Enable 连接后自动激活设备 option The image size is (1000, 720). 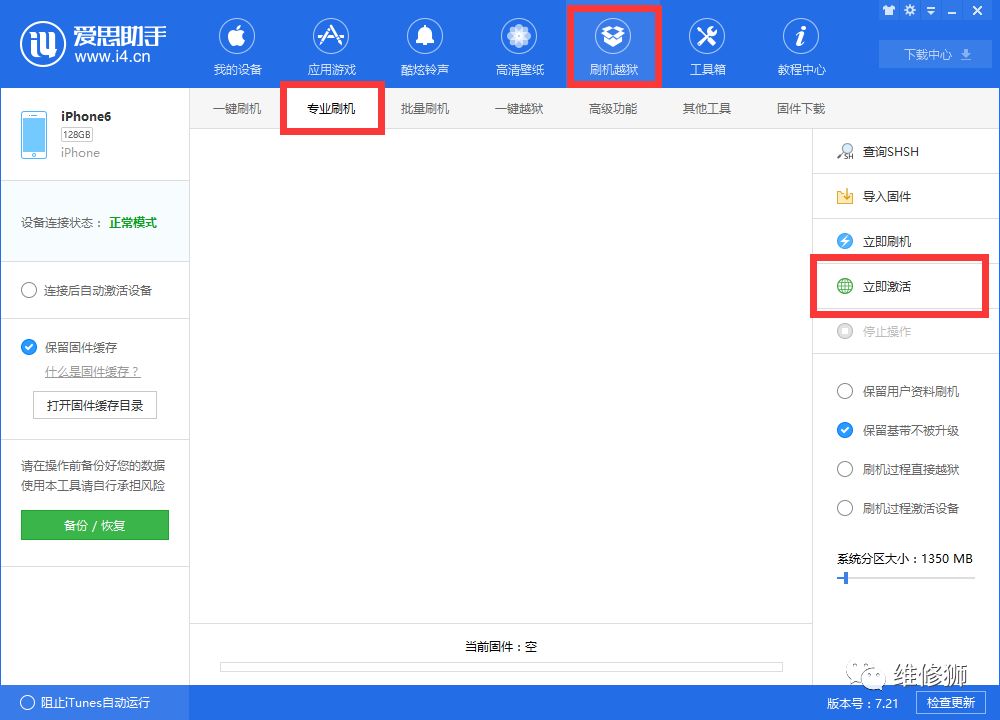[x=30, y=290]
